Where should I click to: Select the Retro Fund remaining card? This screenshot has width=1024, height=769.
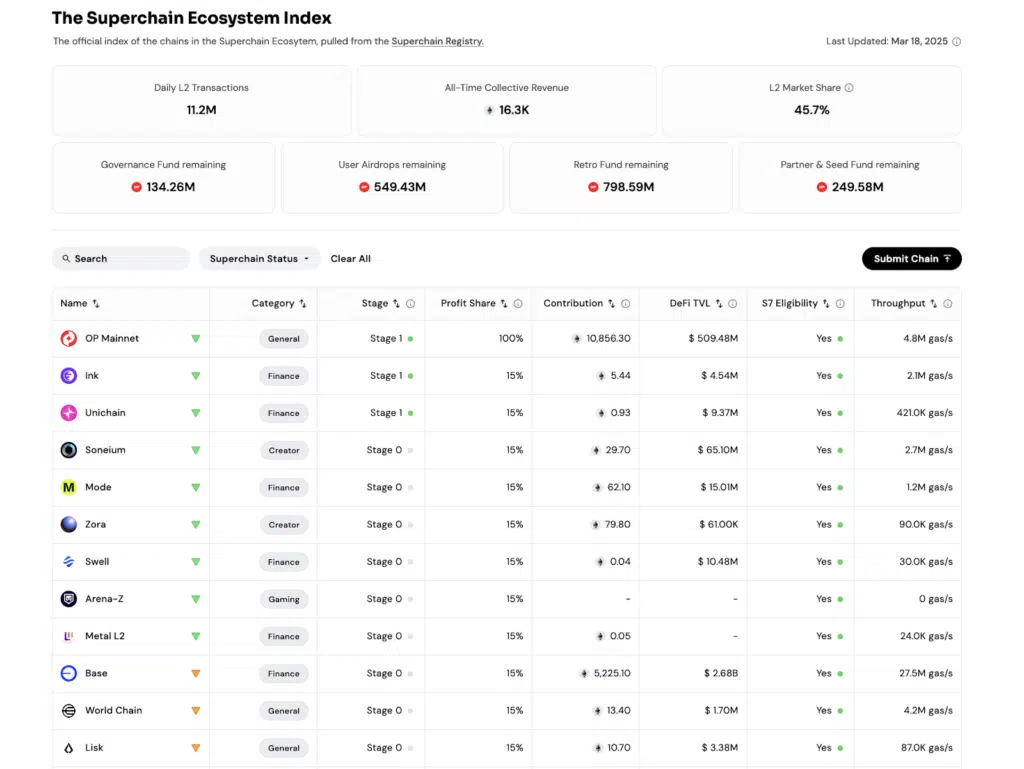[621, 178]
